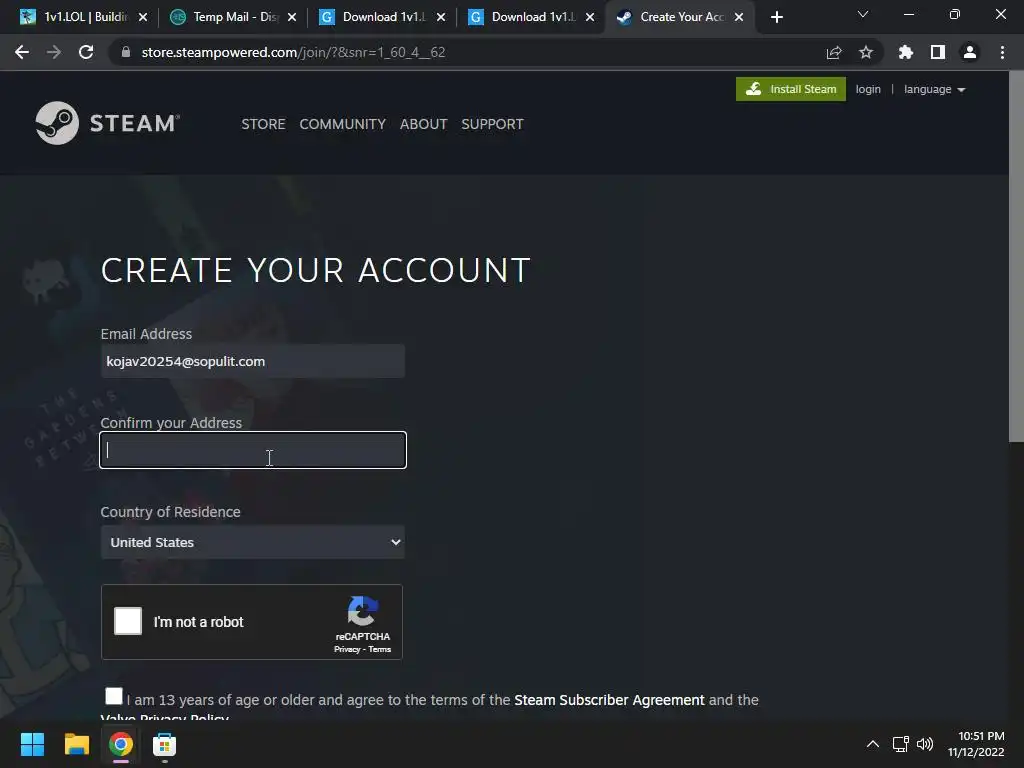Click the Confirm your Address field
1024x768 pixels.
253,450
